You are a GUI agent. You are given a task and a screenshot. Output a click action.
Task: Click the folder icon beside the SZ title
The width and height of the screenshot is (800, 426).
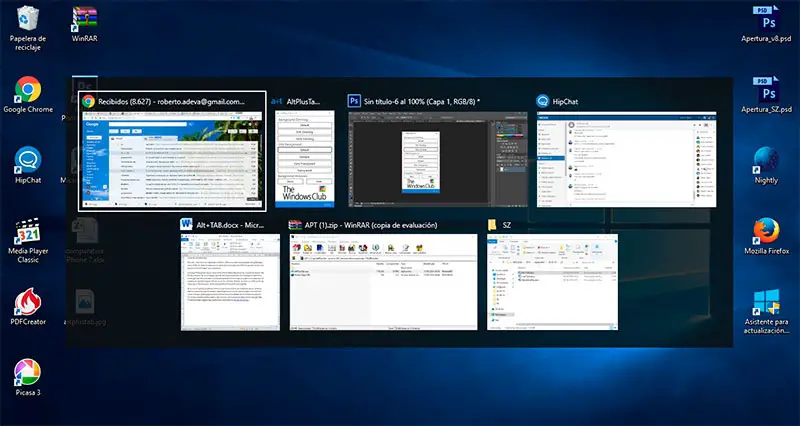(x=492, y=225)
